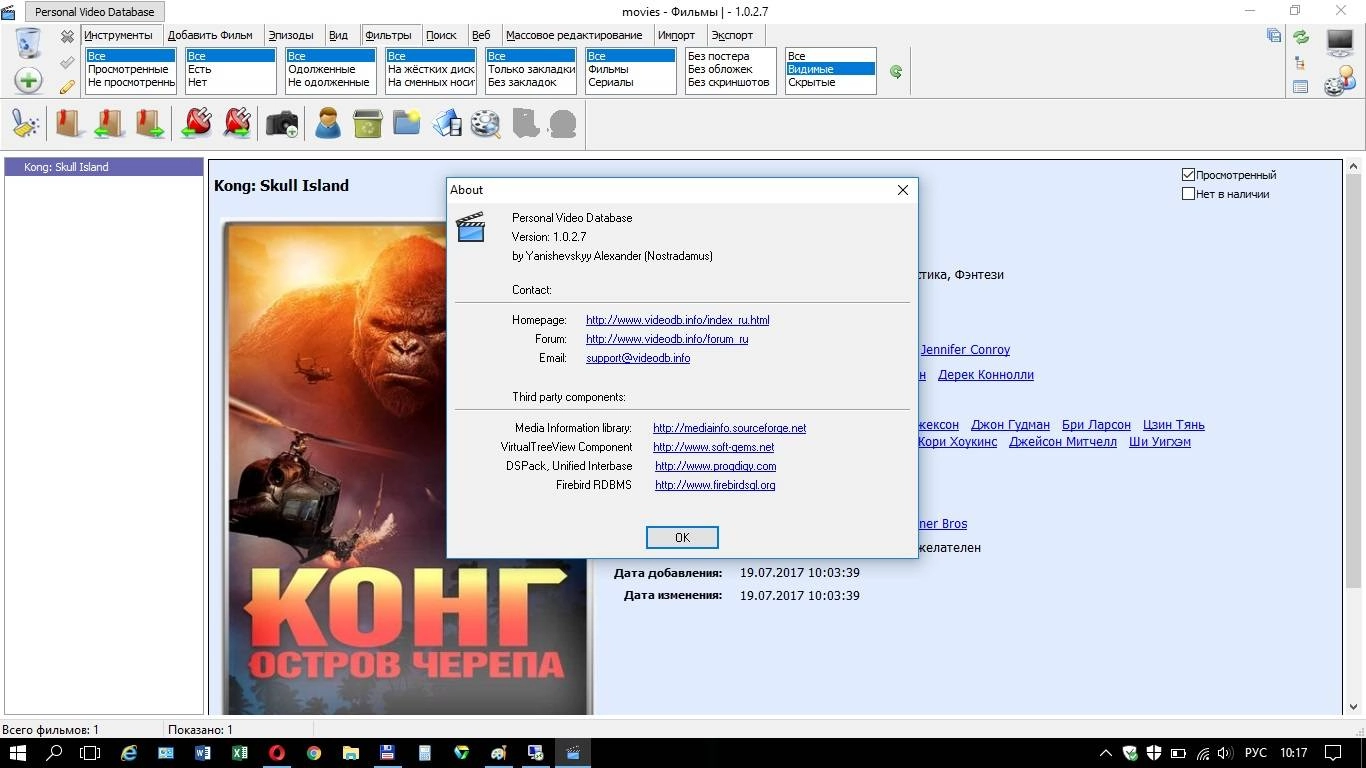Toggle the Просмотренный checkbox
The width and height of the screenshot is (1366, 768).
pos(1189,175)
